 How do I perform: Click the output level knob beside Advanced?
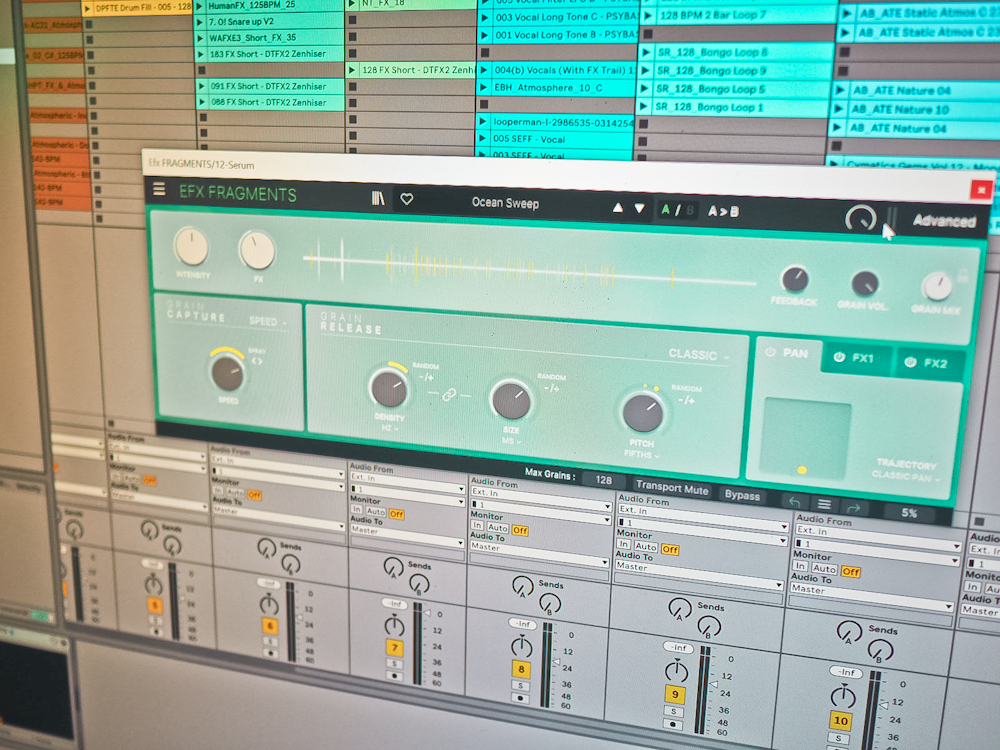tap(860, 218)
